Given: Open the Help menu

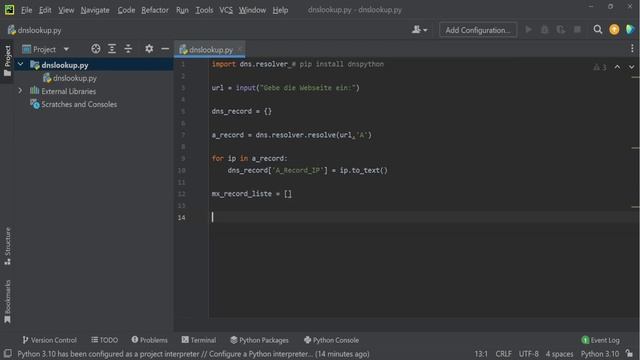Looking at the screenshot, I should pyautogui.click(x=280, y=10).
